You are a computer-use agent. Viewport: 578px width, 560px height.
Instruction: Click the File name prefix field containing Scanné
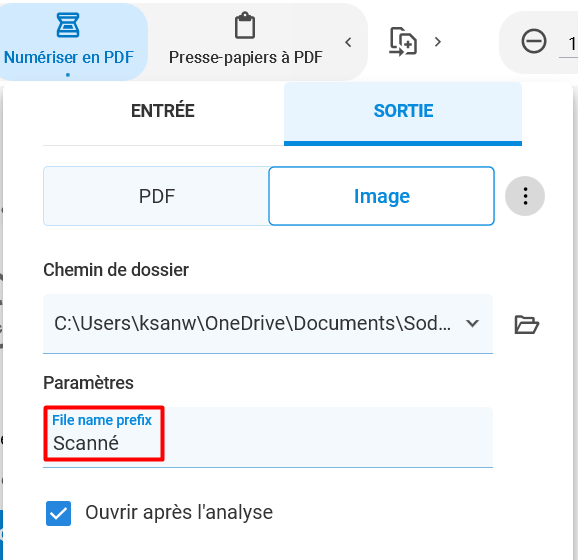point(268,437)
